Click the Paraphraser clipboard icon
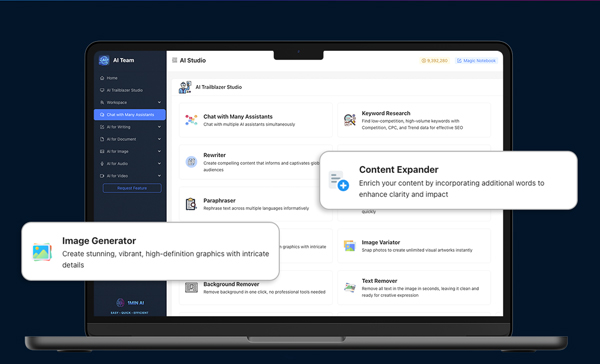The width and height of the screenshot is (600, 364). pyautogui.click(x=191, y=204)
